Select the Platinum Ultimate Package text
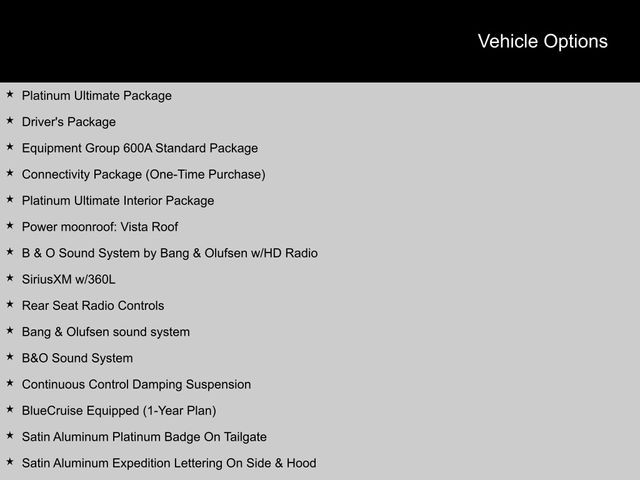Viewport: 640px width, 480px height. 96,96
